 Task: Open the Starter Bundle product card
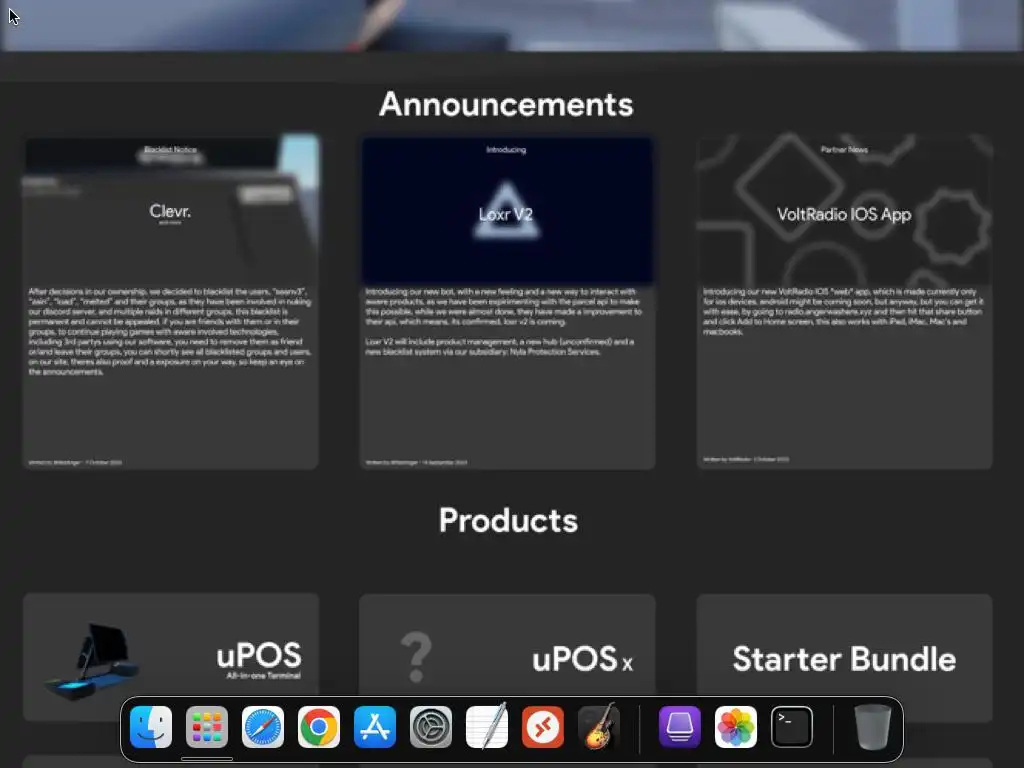844,658
